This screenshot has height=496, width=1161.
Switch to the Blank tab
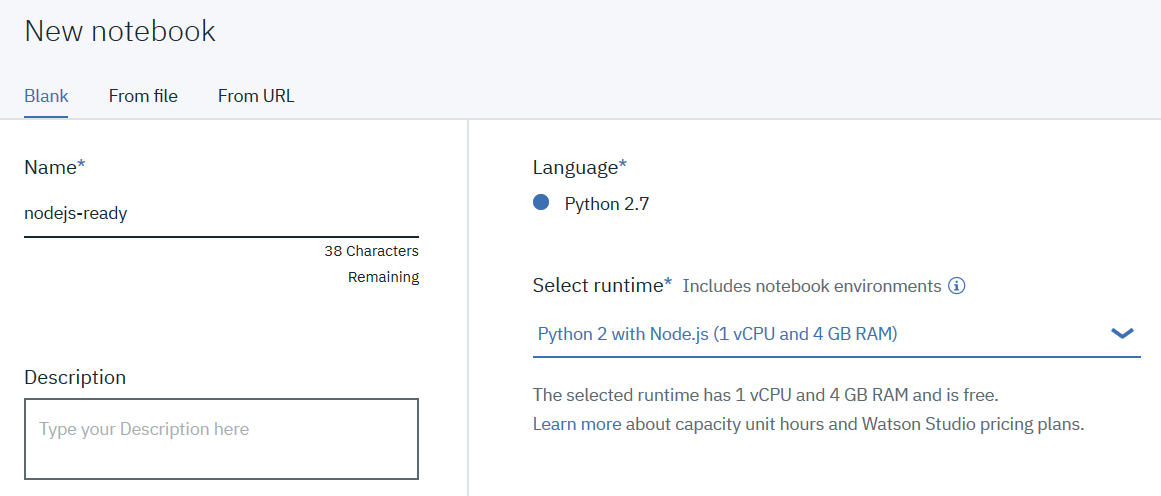coord(46,96)
